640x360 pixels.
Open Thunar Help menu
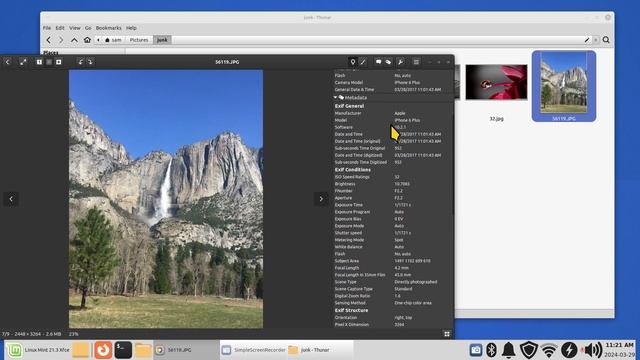coord(131,28)
